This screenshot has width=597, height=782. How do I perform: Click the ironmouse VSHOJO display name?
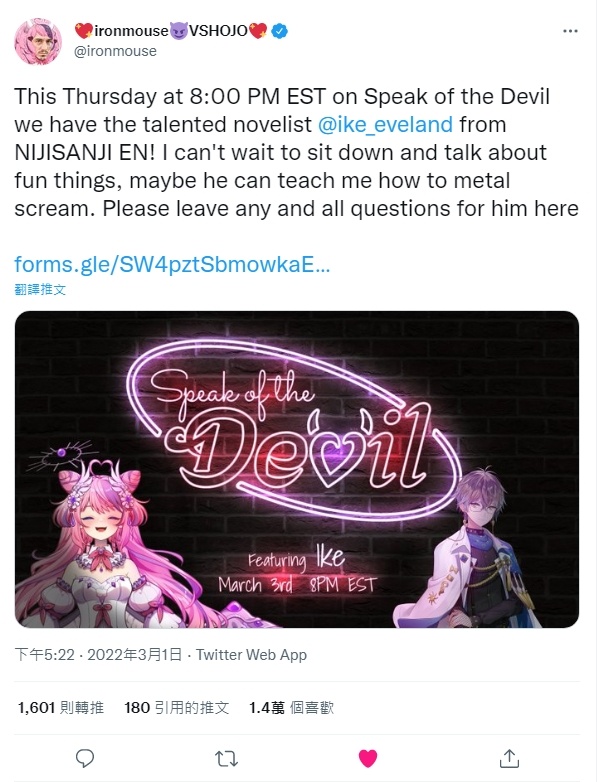click(171, 31)
